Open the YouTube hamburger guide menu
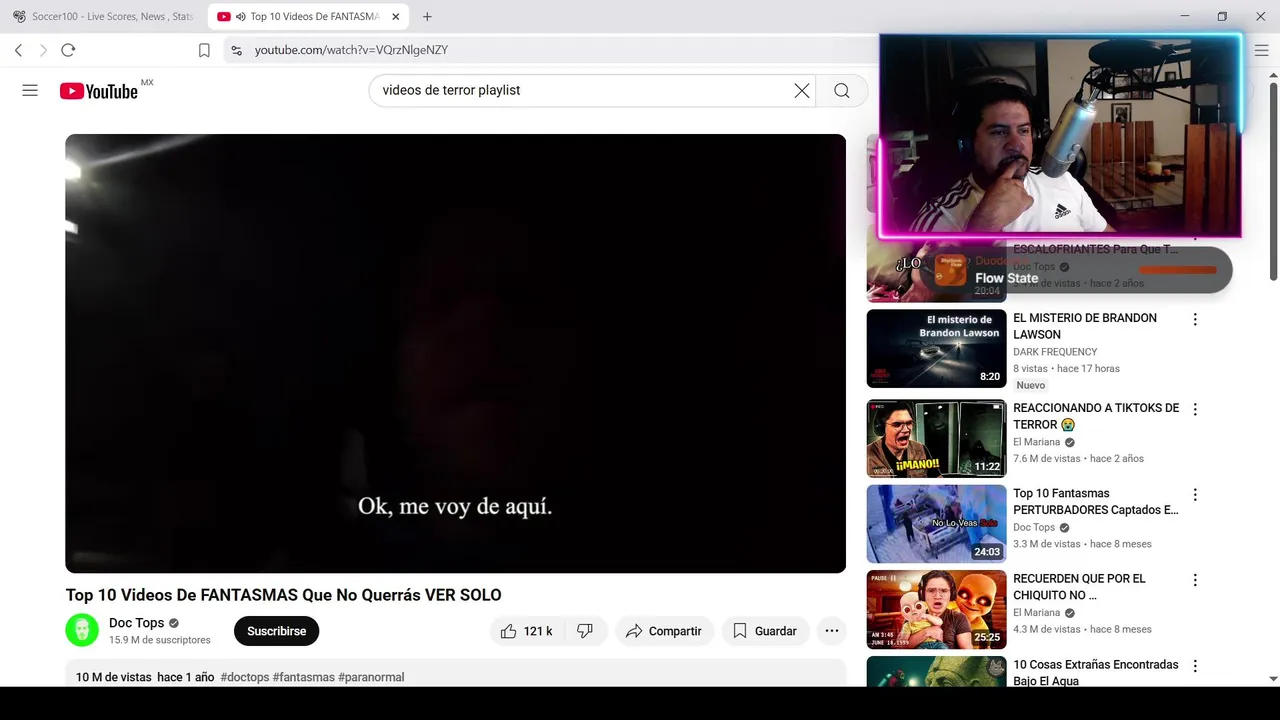The height and width of the screenshot is (720, 1280). pos(30,90)
